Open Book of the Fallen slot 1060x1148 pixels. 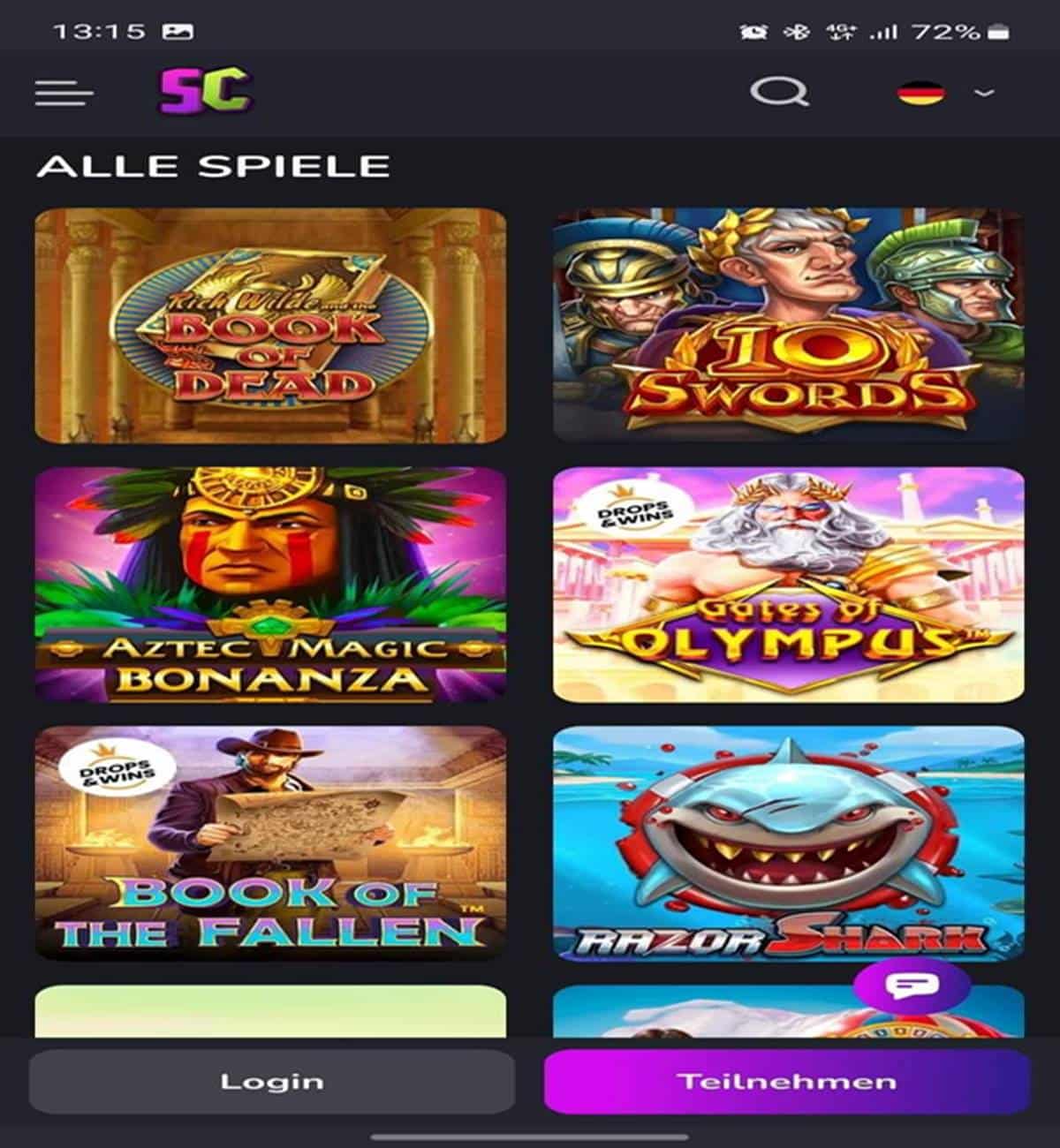[x=270, y=843]
